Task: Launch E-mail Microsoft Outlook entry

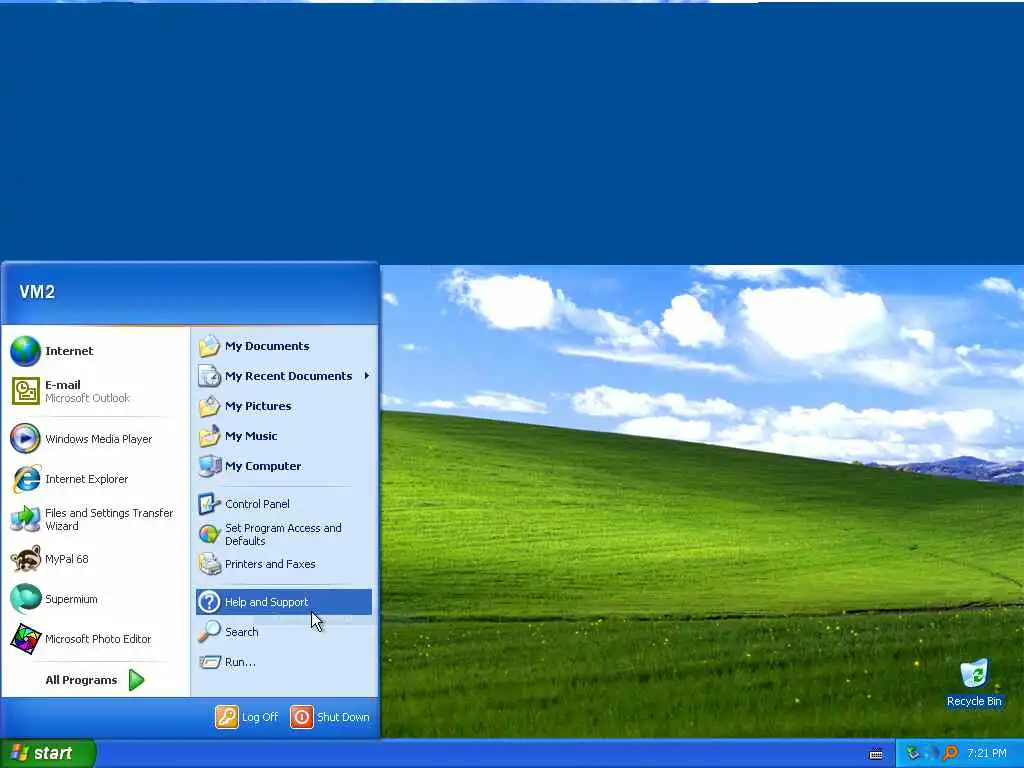Action: (x=95, y=391)
